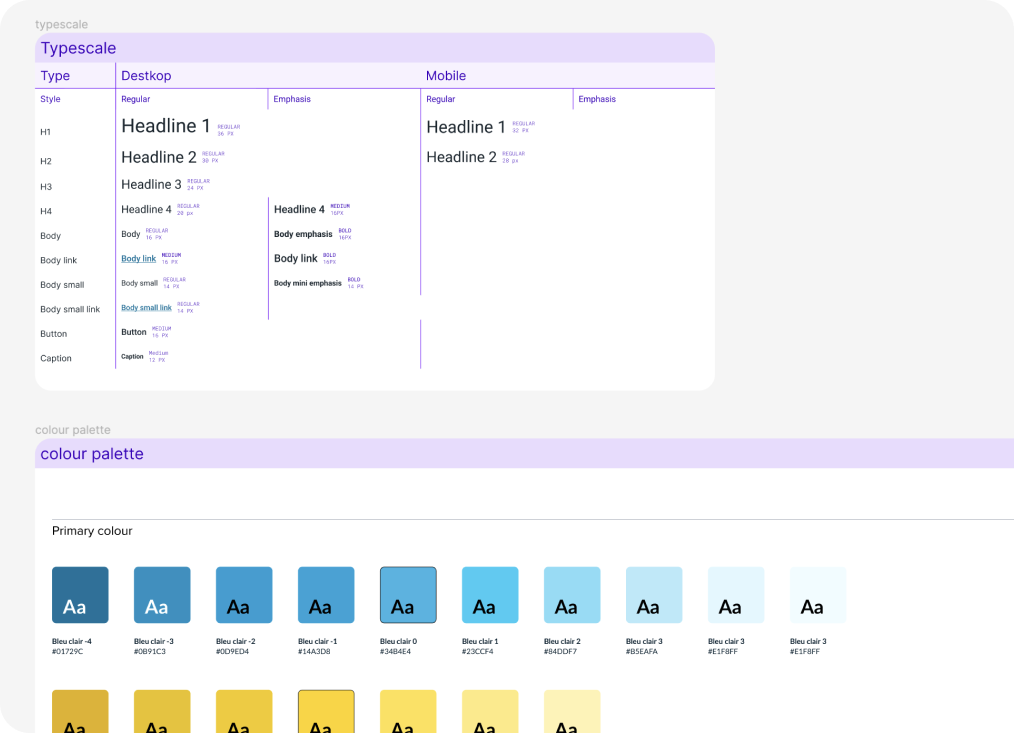Select the Bleu clair 2 colour swatch
The image size is (1014, 733).
click(572, 595)
